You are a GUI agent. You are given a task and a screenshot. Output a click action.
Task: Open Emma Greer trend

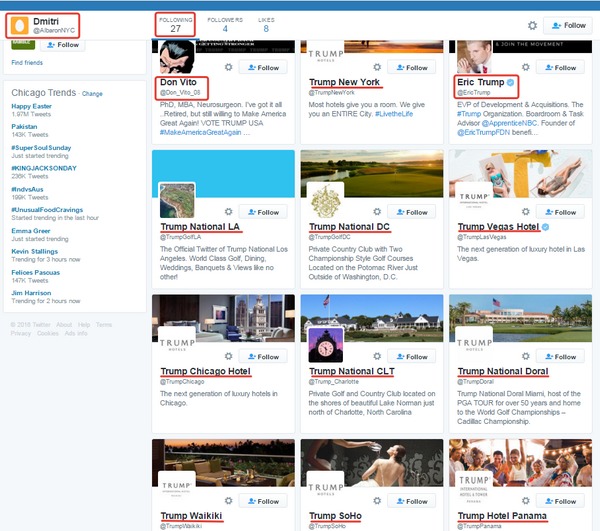(31, 231)
